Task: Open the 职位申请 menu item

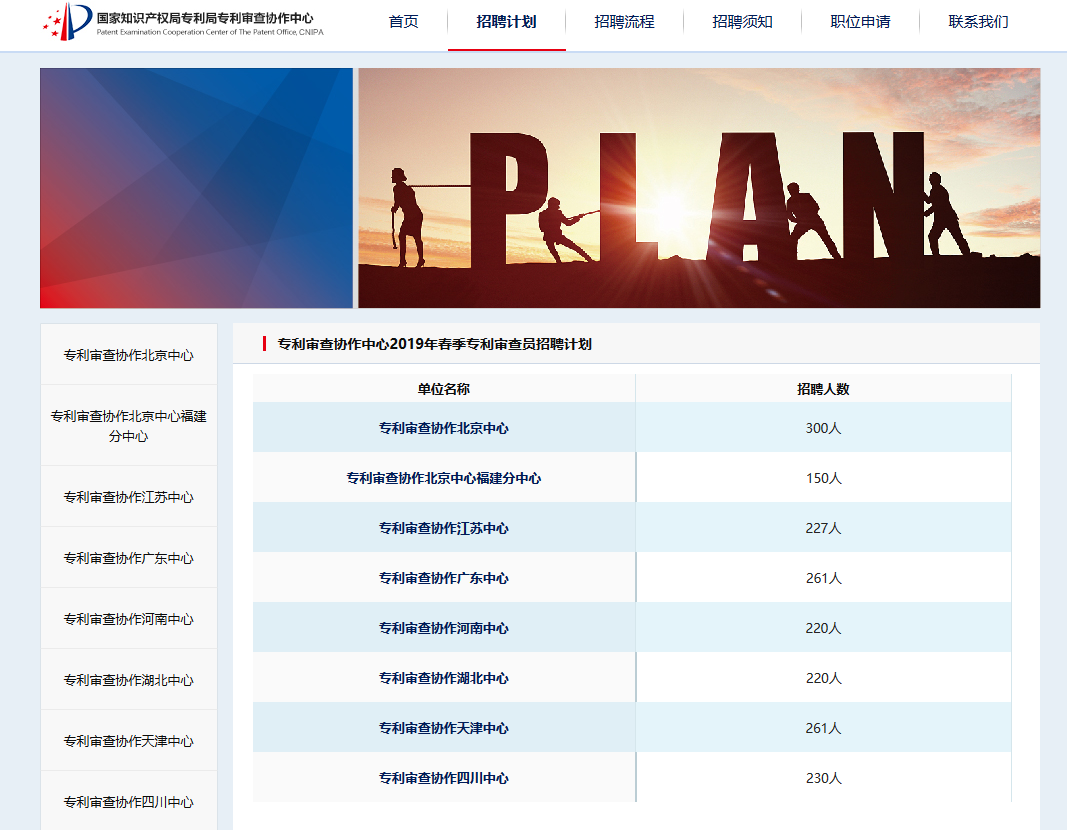Action: tap(860, 22)
